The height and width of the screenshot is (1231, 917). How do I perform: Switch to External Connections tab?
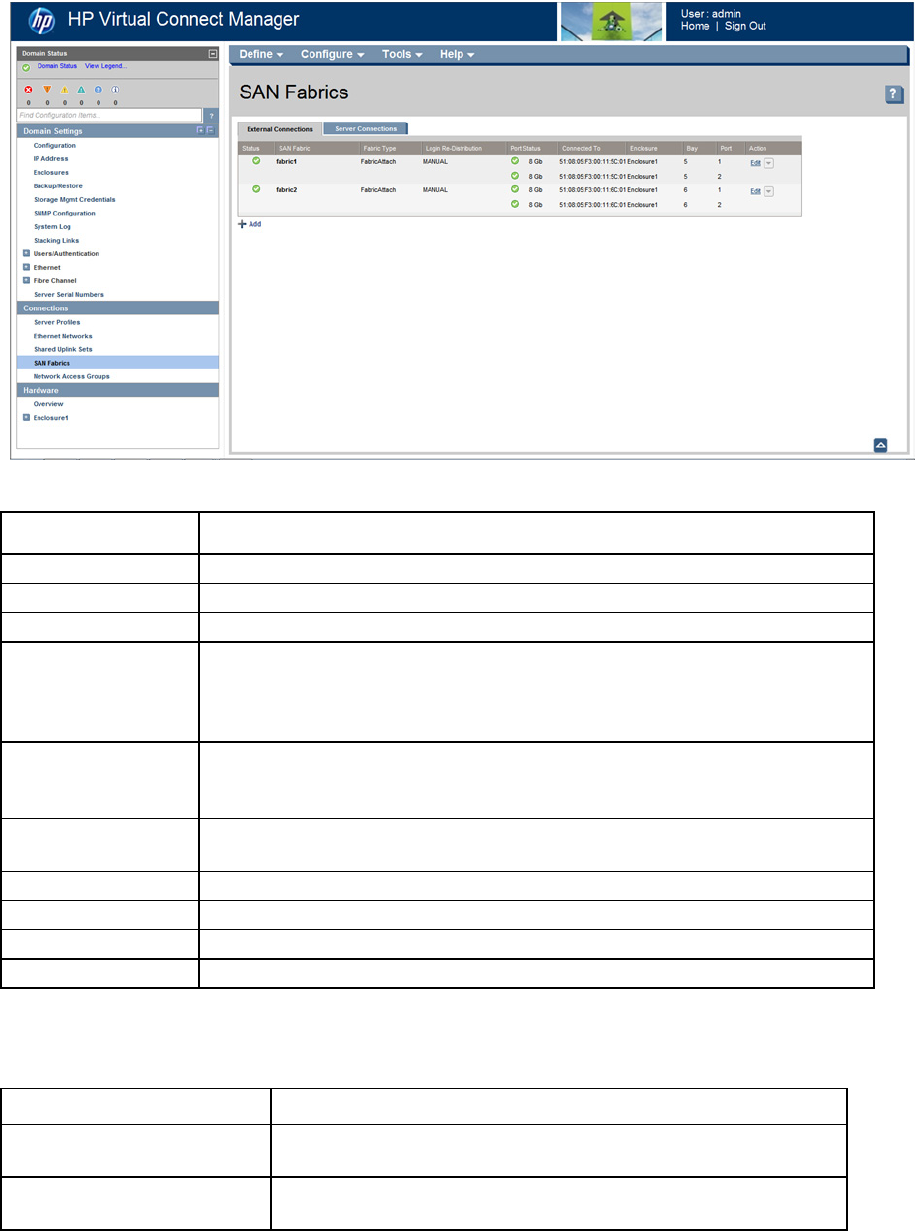[279, 129]
